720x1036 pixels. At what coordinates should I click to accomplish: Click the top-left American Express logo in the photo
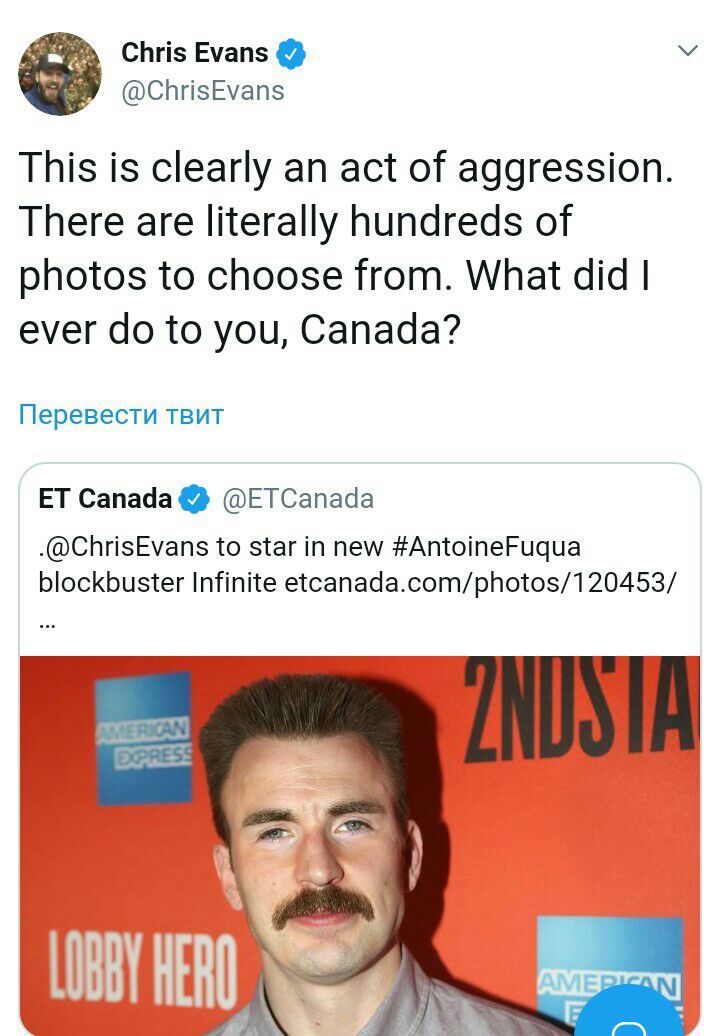143,738
